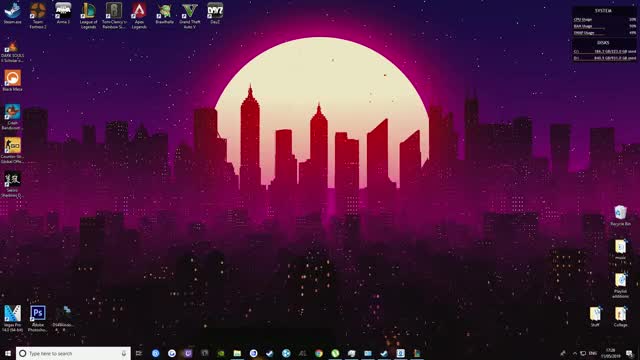Open the Task View button
Viewport: 640px width, 360px height.
139,353
